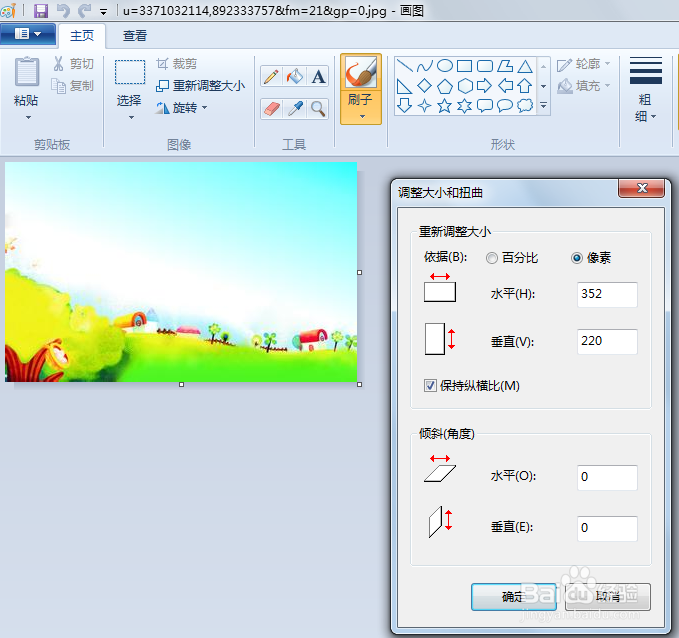This screenshot has width=679, height=638.
Task: Choose the Up arrow shape
Action: click(x=525, y=86)
